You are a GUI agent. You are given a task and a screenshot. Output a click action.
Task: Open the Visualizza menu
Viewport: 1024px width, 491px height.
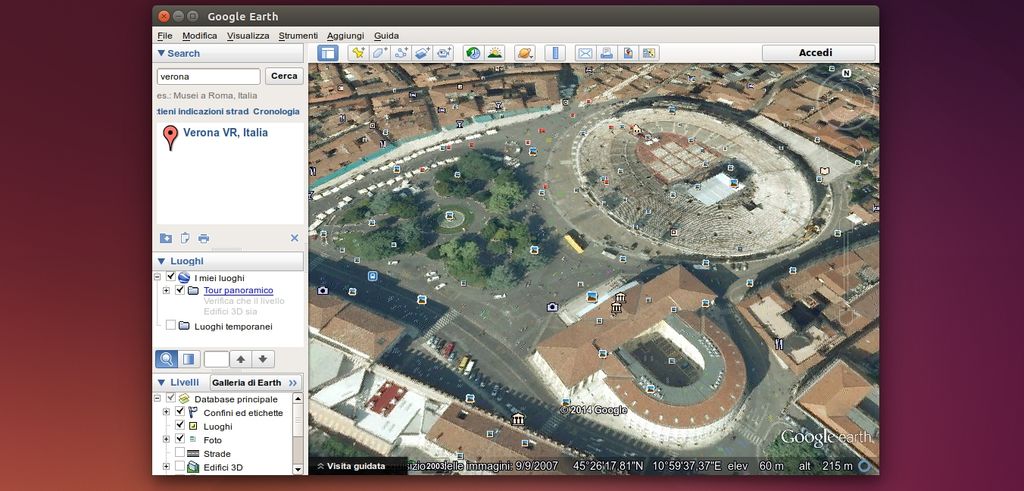248,35
